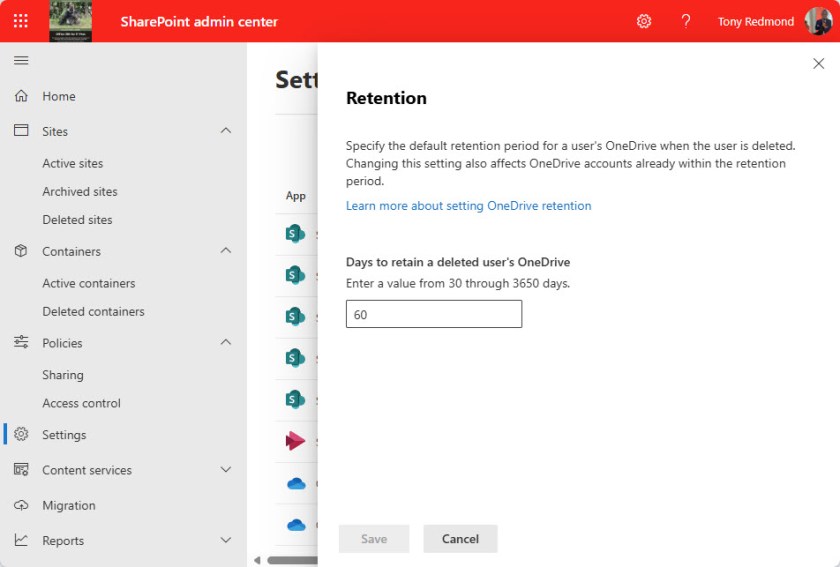Expand the Content services chevron
This screenshot has height=567, width=840.
(x=226, y=469)
